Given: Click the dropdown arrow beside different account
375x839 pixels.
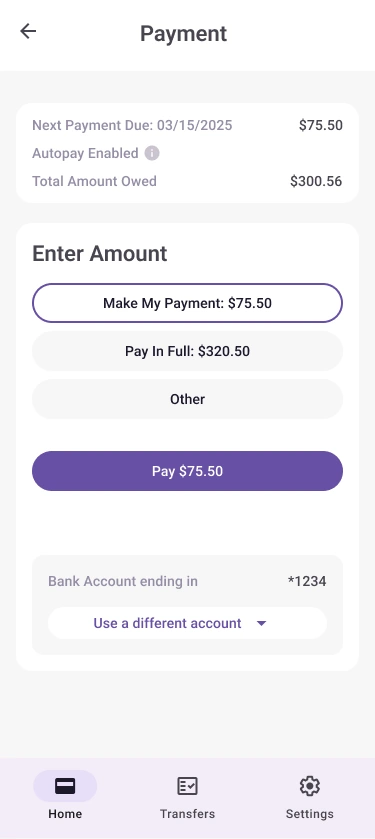Looking at the screenshot, I should [262, 623].
